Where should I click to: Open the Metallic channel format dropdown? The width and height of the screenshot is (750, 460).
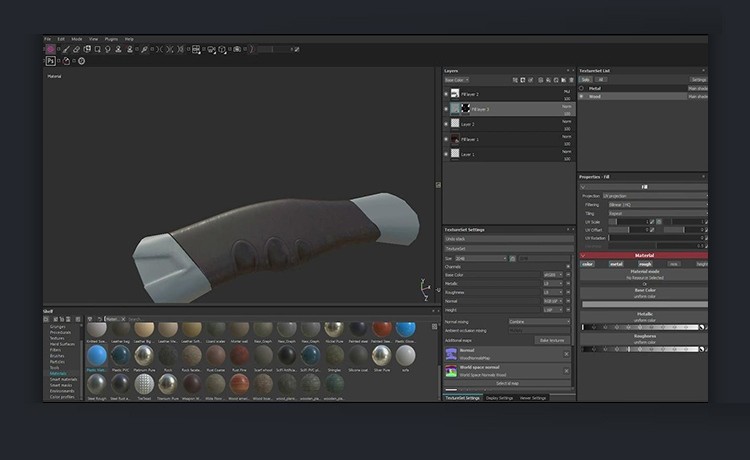553,284
